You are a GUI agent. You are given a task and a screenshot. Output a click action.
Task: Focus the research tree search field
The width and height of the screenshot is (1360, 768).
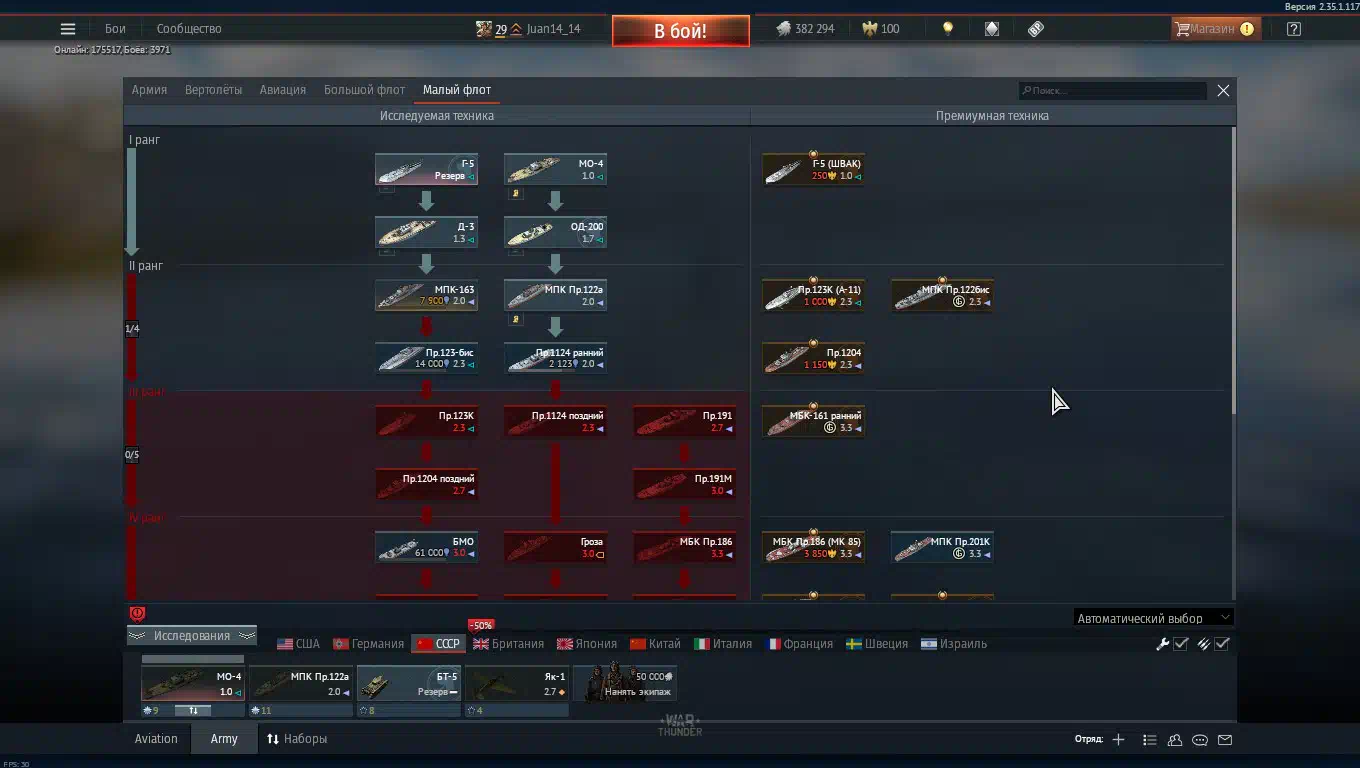pos(1113,90)
